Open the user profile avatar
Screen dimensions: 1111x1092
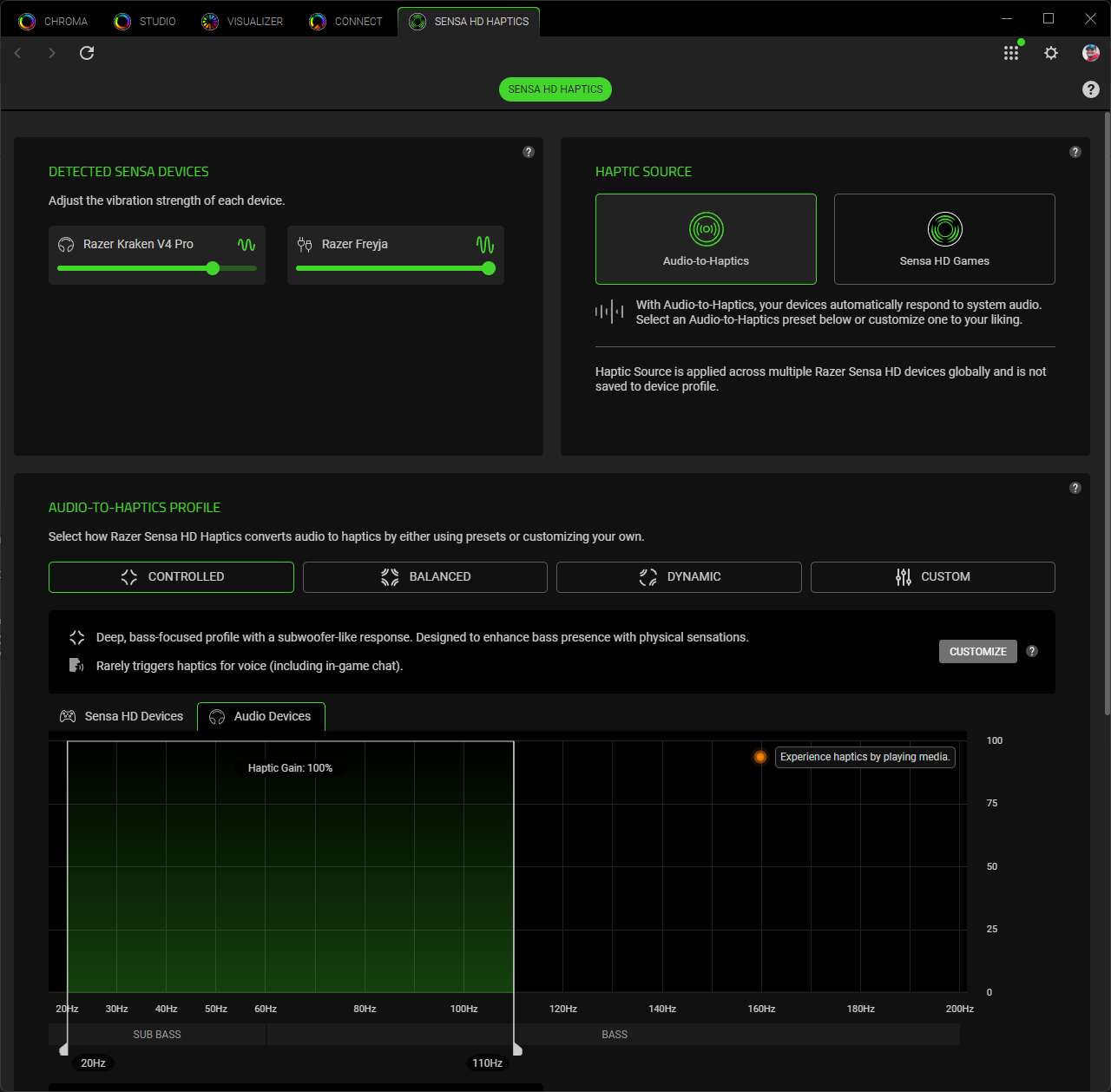click(1091, 53)
